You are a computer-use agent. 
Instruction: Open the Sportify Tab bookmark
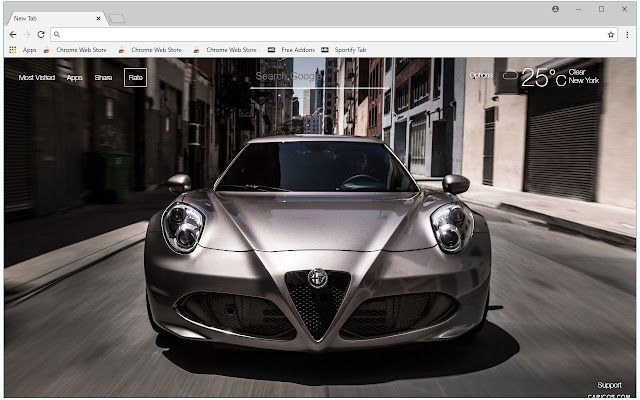(344, 50)
